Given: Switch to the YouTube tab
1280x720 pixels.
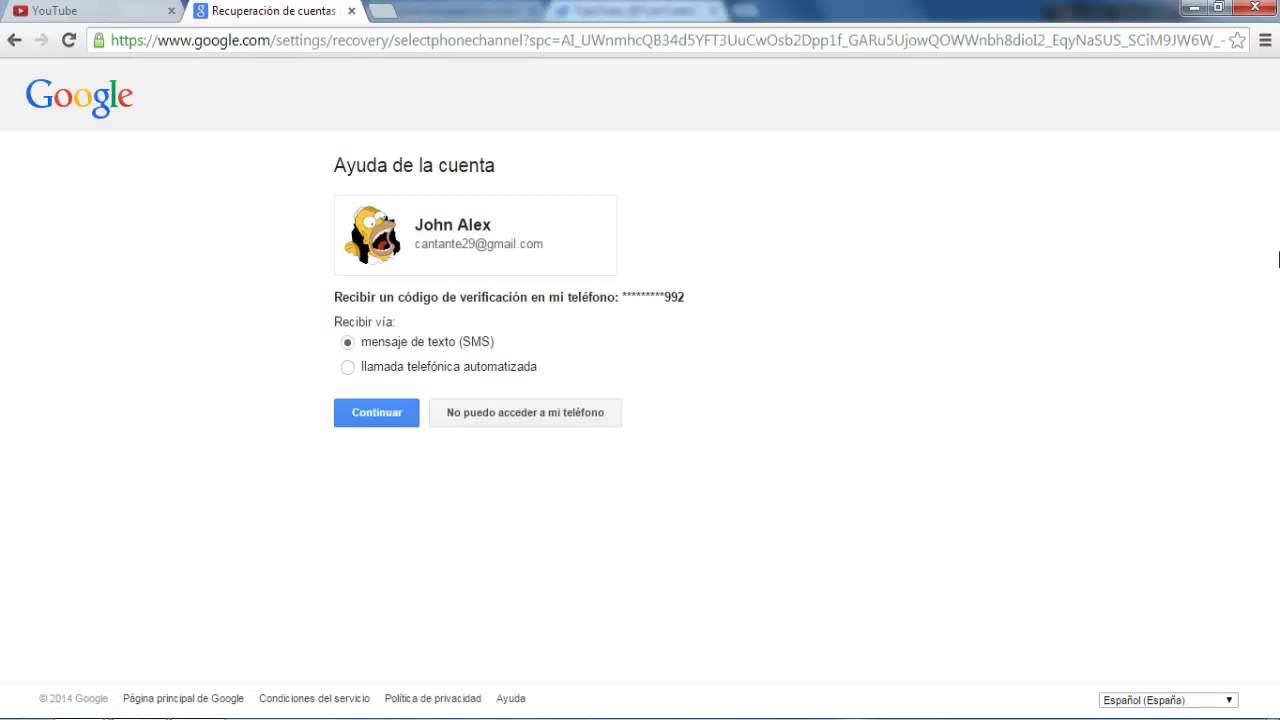Looking at the screenshot, I should (x=90, y=11).
